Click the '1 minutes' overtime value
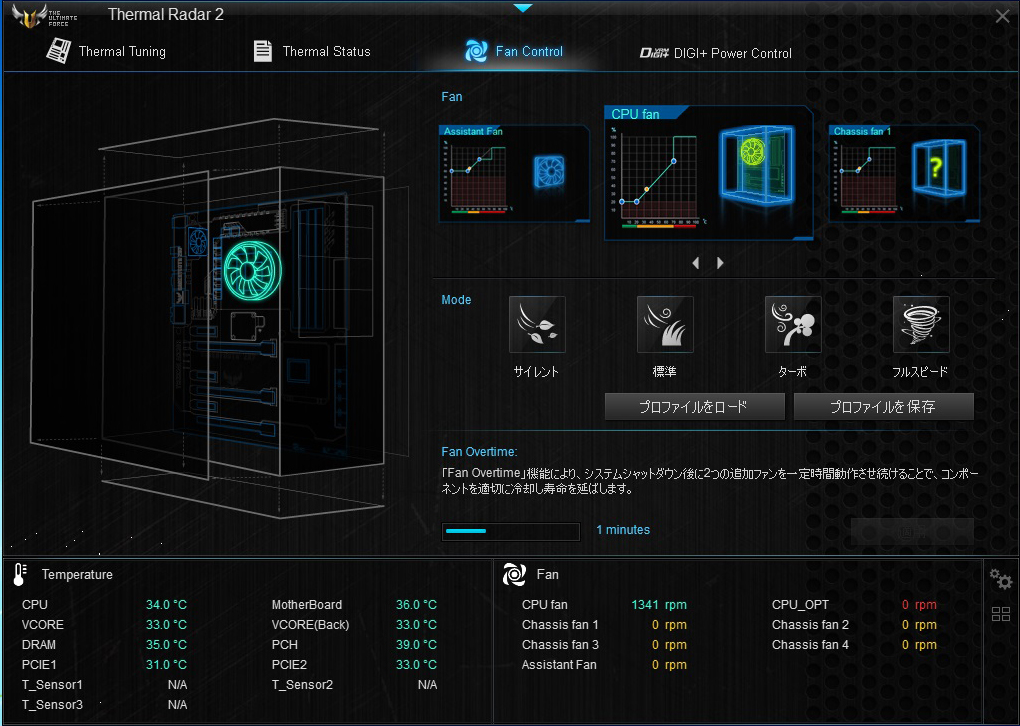This screenshot has height=726, width=1020. pyautogui.click(x=623, y=530)
